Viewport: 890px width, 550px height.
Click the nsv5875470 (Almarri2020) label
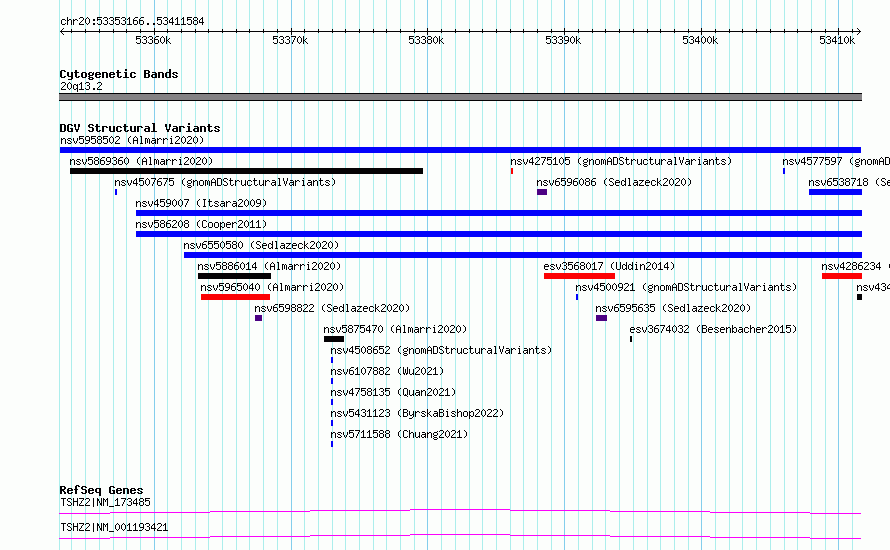pyautogui.click(x=395, y=329)
